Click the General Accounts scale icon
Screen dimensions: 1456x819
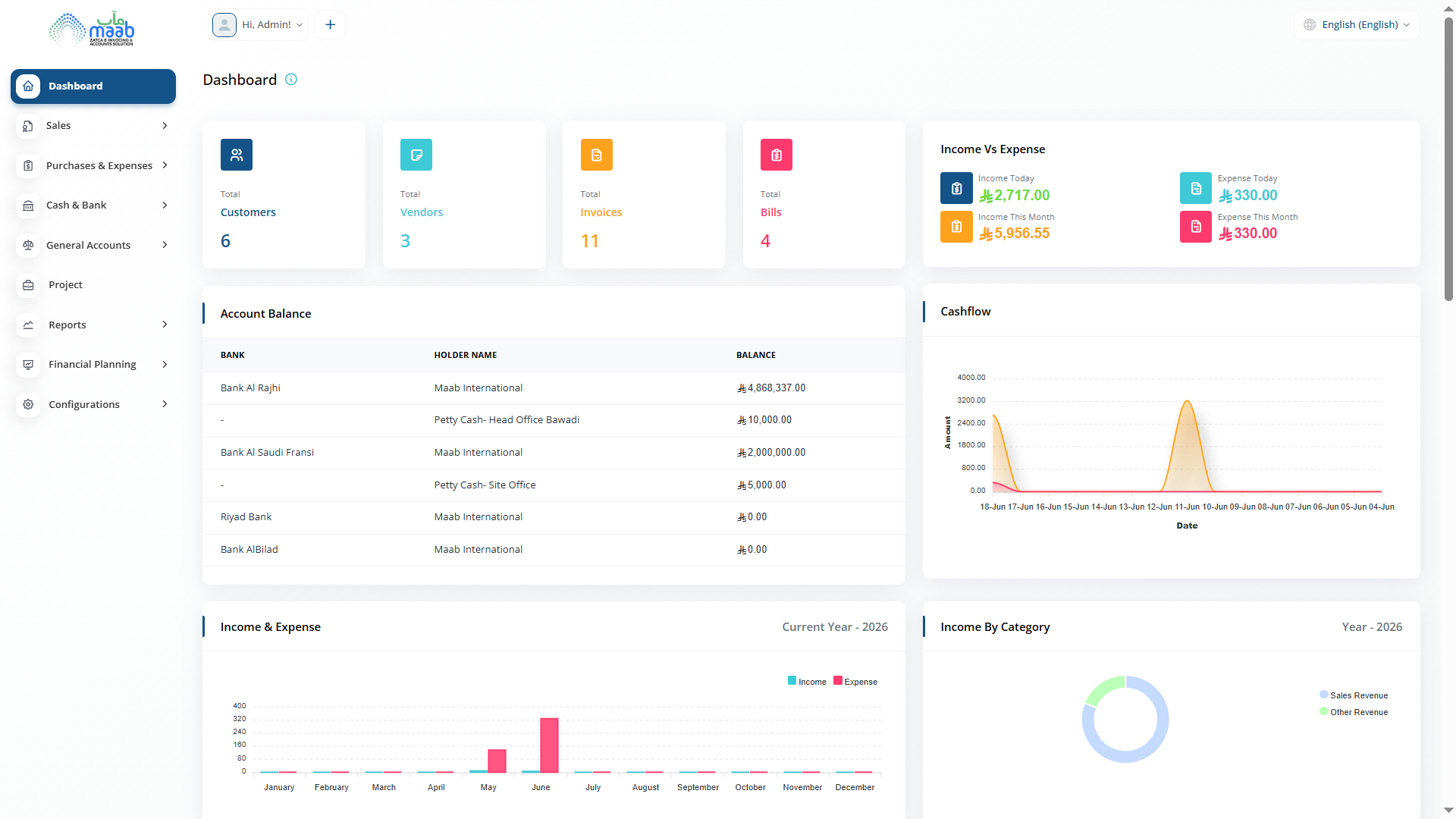click(28, 245)
